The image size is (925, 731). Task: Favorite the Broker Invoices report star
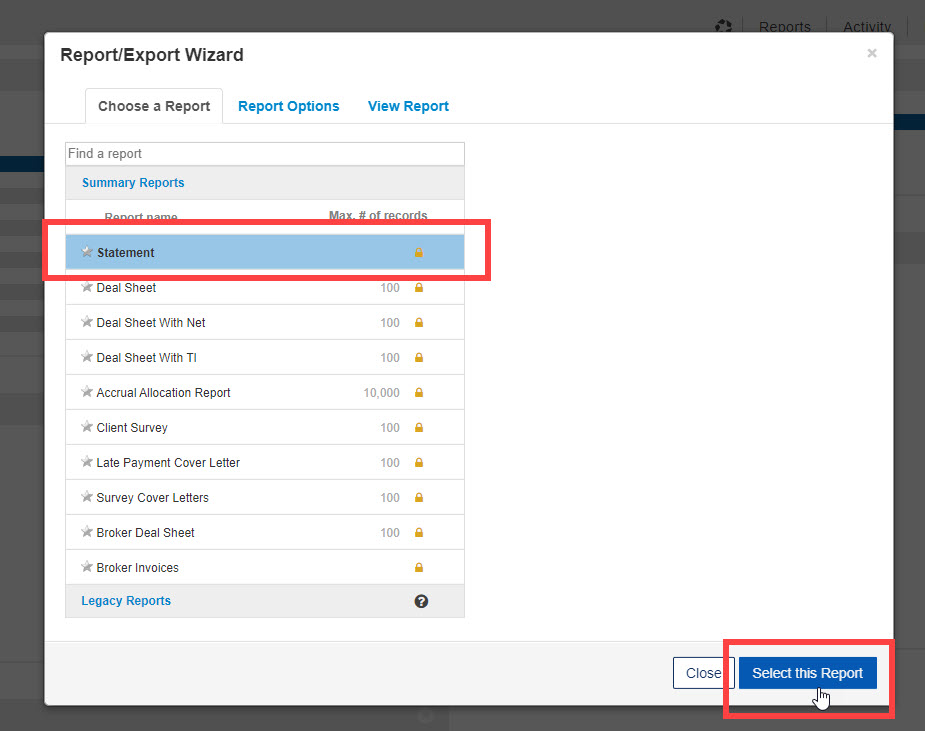87,568
